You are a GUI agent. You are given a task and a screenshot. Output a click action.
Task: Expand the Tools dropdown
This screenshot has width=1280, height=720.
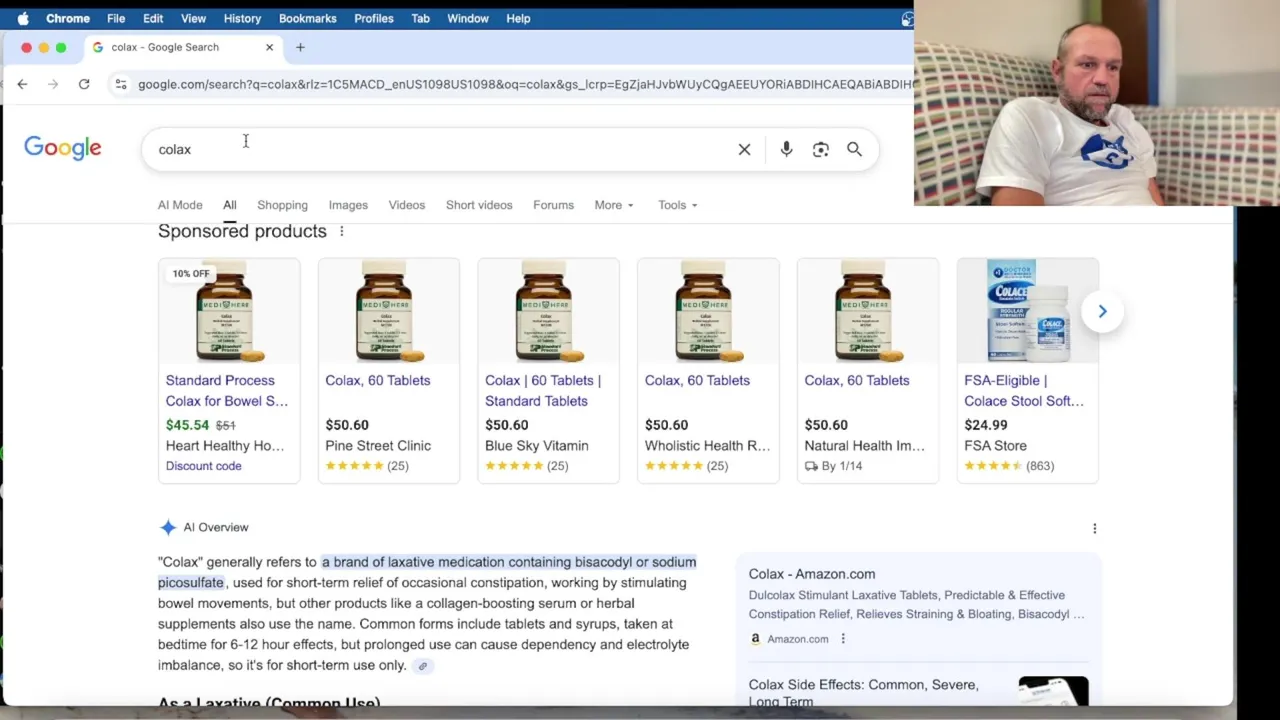(678, 205)
